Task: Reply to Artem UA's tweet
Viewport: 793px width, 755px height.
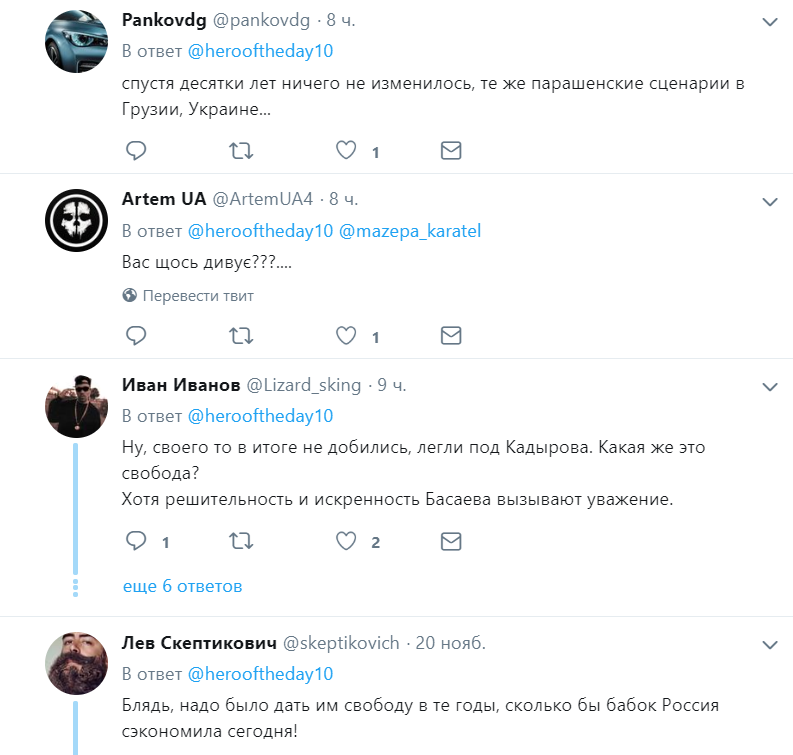Action: pyautogui.click(x=136, y=335)
